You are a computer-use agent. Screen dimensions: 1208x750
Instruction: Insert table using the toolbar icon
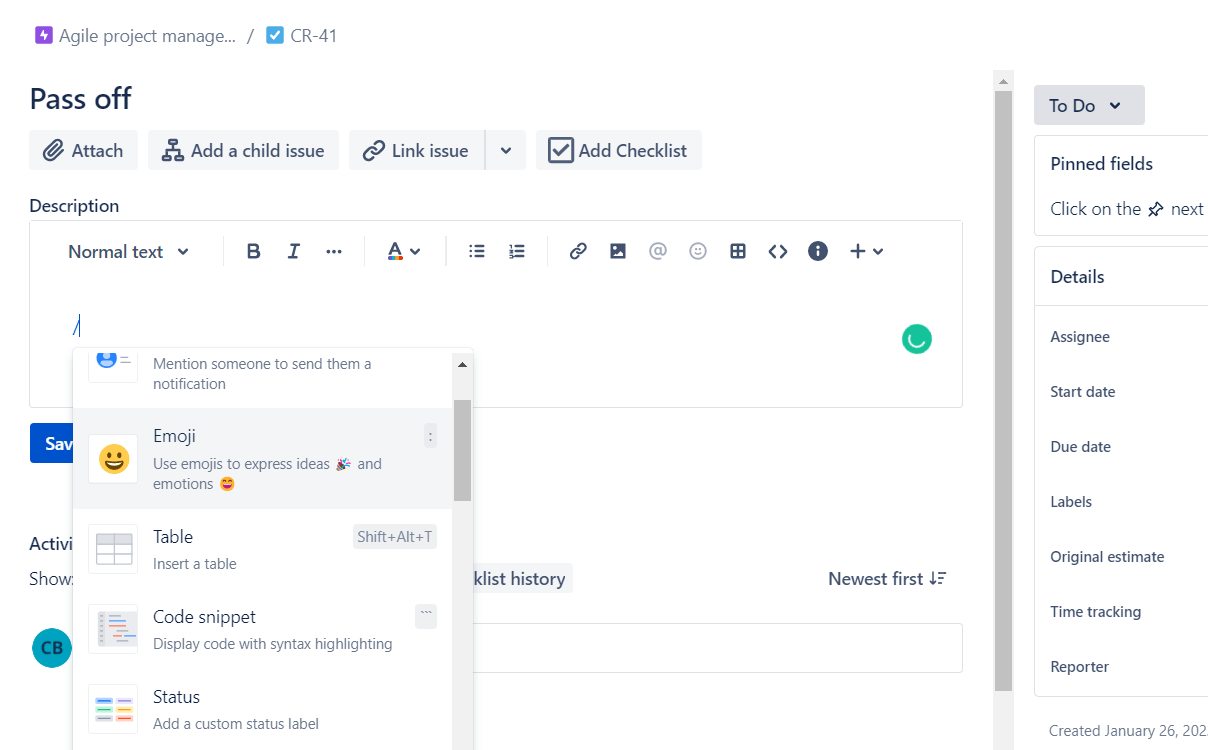click(738, 252)
